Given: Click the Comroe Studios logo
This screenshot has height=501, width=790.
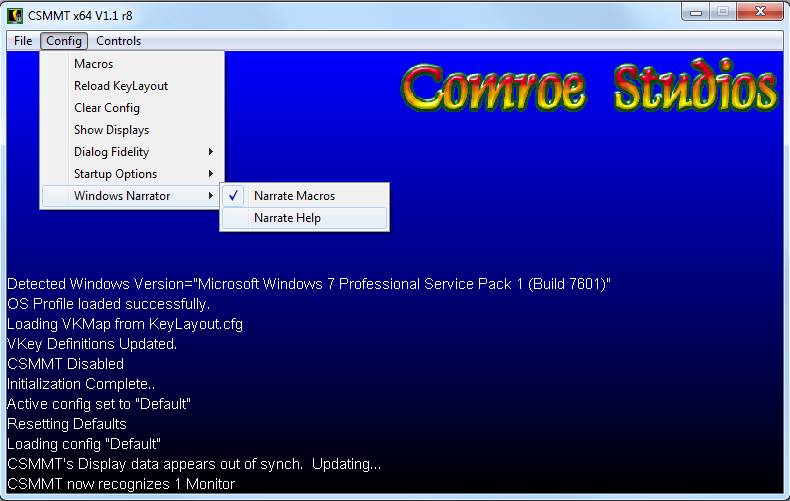Looking at the screenshot, I should pos(589,86).
